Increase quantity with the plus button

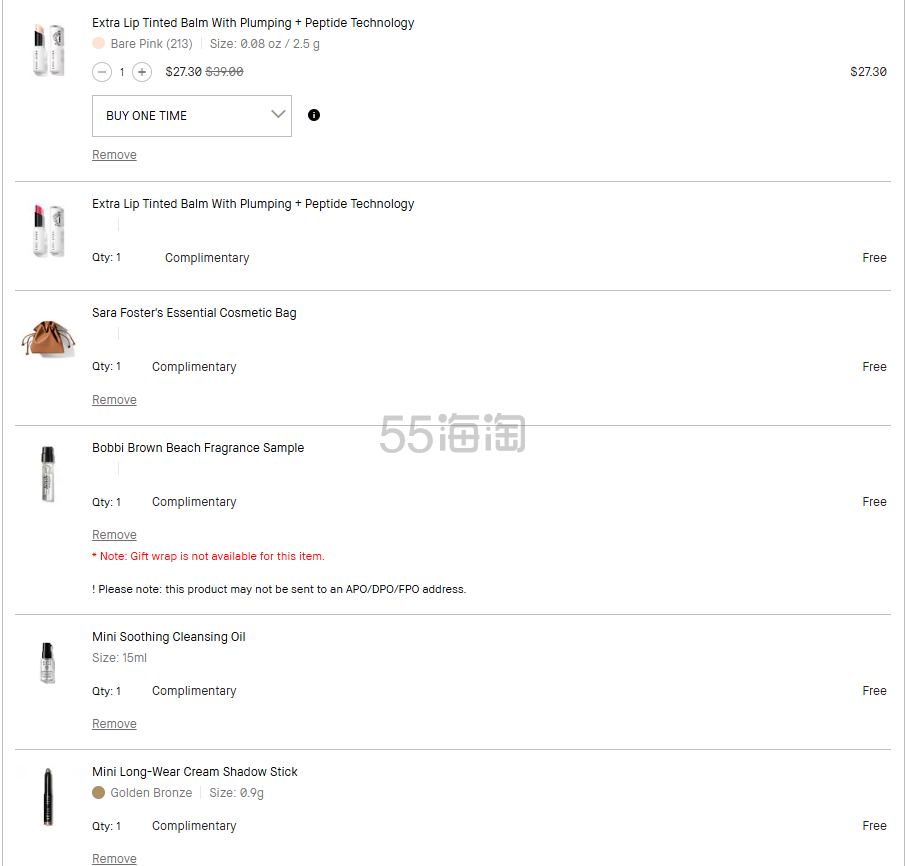142,72
